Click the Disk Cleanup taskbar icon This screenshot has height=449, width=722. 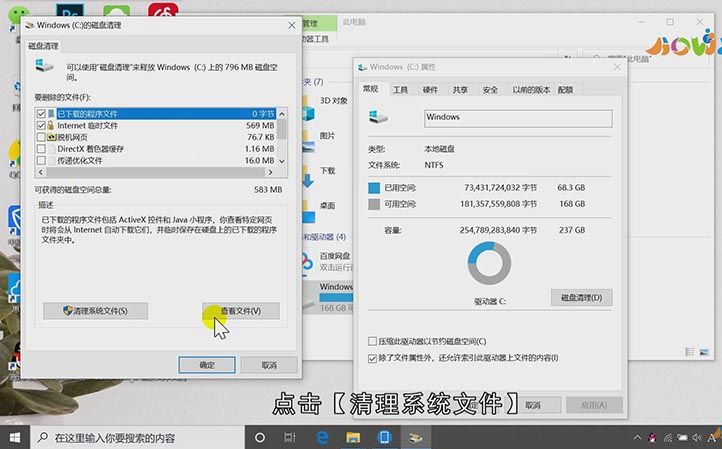(415, 437)
